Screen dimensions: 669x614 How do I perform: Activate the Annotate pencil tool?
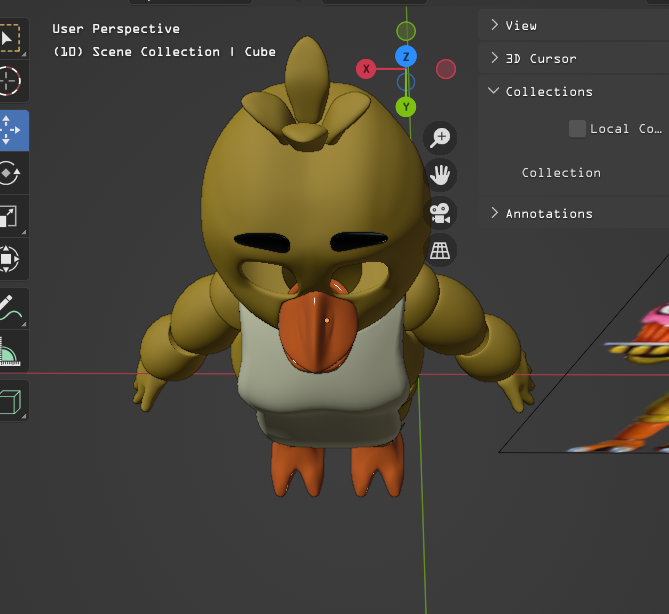10,308
